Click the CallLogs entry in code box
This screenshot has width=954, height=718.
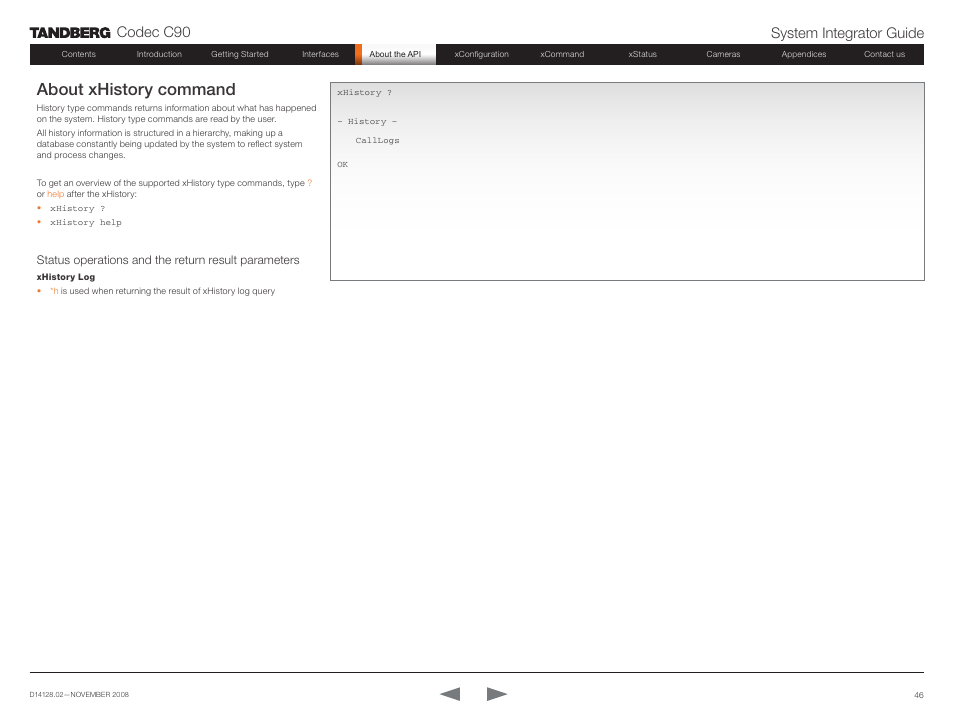pyautogui.click(x=377, y=141)
